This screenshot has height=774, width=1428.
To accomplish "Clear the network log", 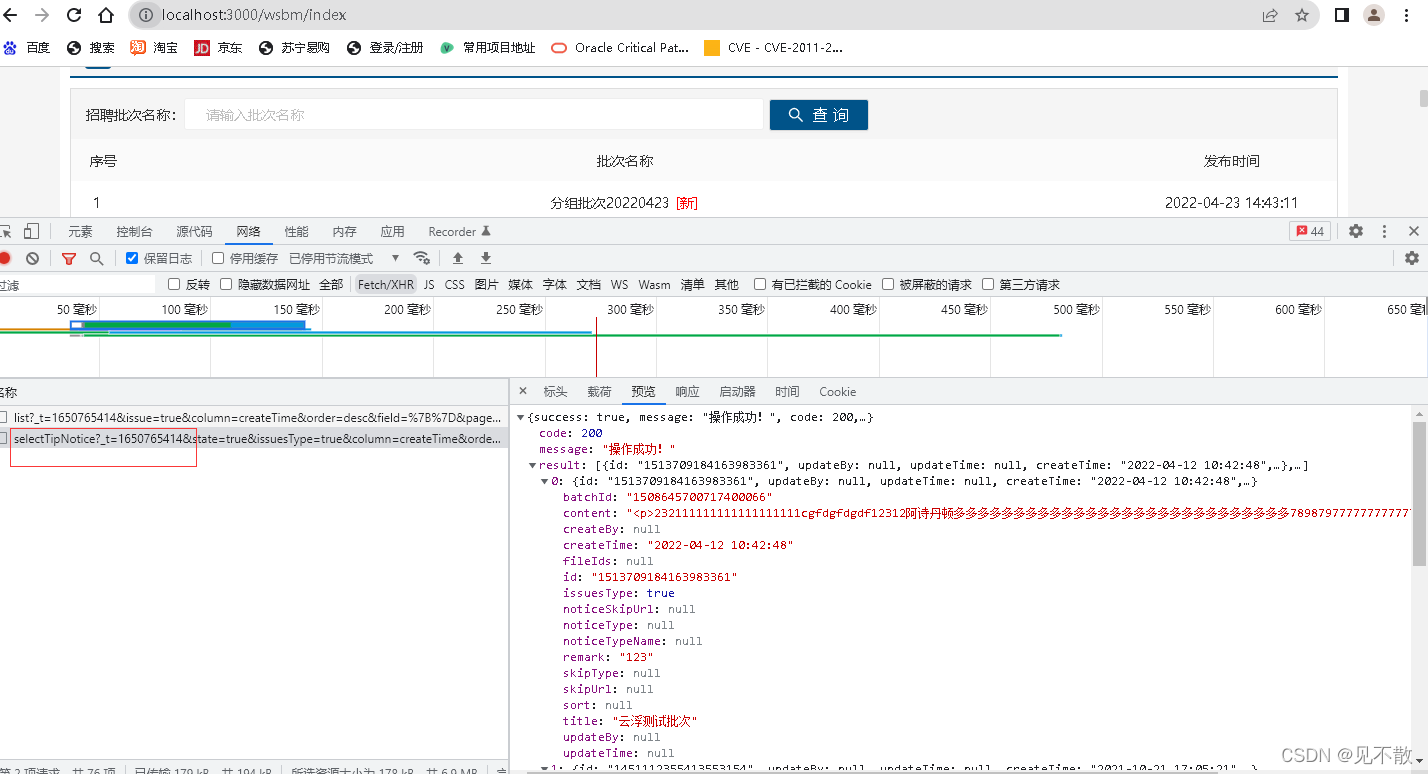I will point(32,258).
